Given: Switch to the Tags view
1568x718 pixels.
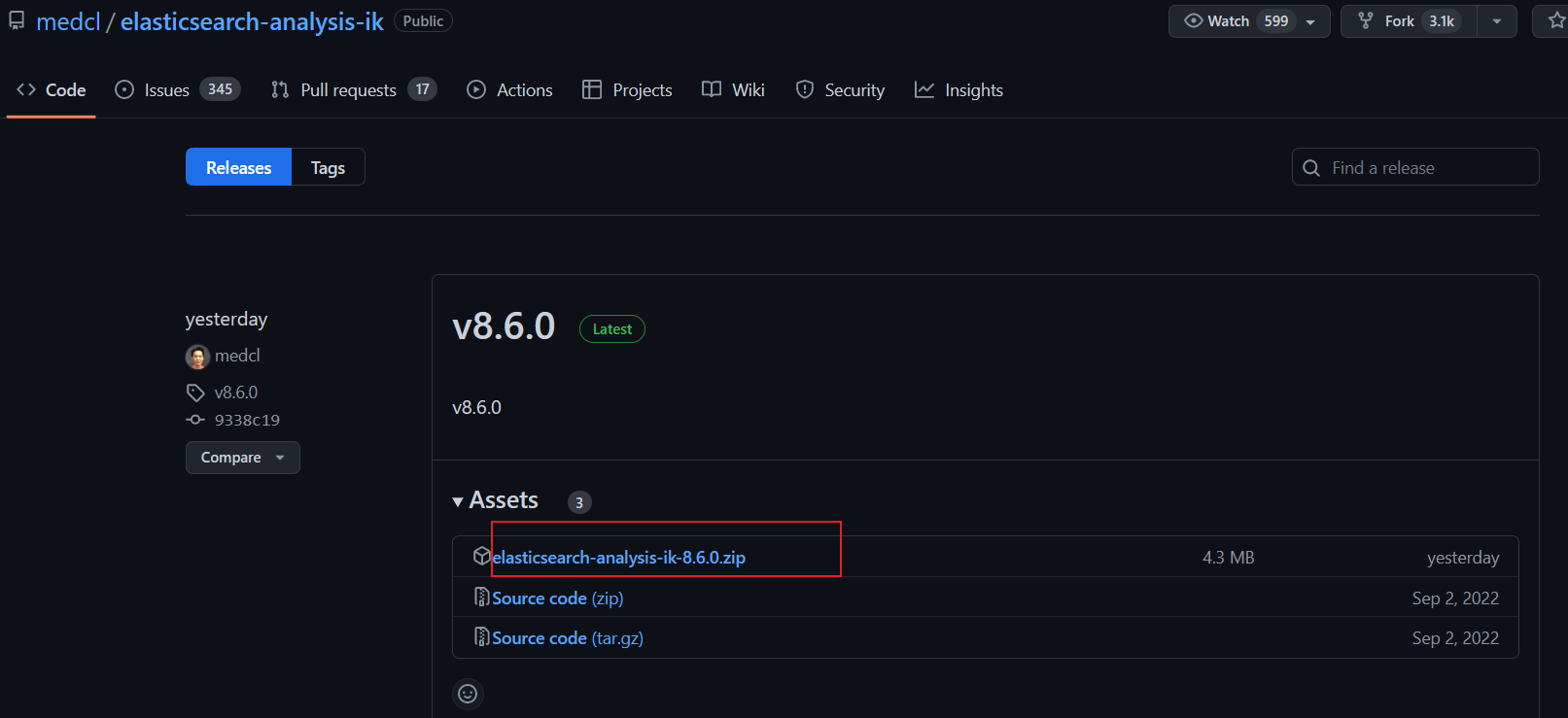Looking at the screenshot, I should [x=328, y=167].
